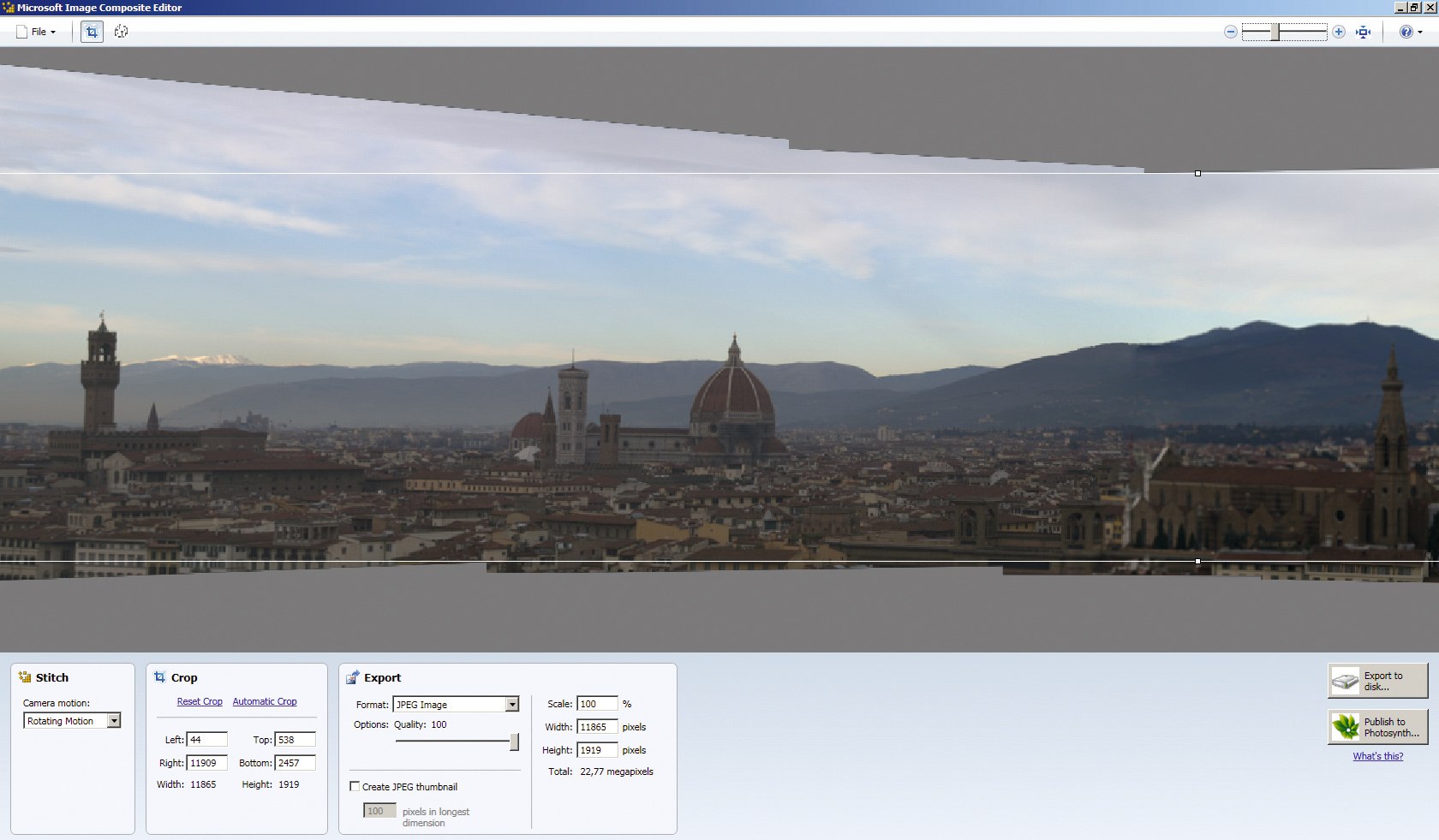Click the fit-to-window zoom icon

tap(1364, 32)
